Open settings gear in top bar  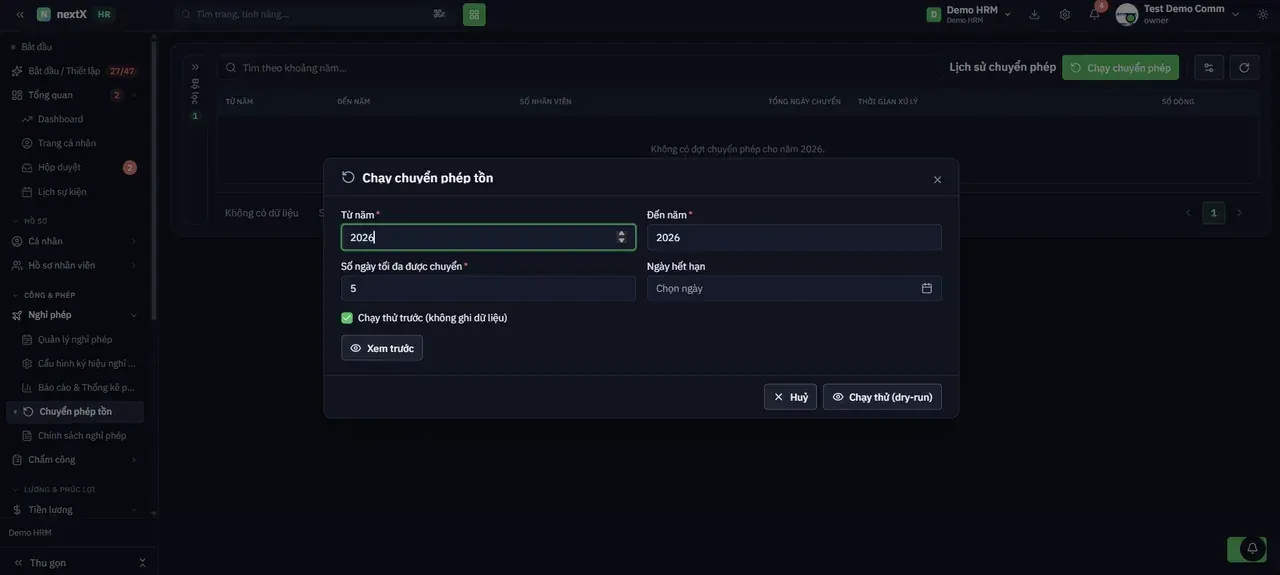(1065, 14)
